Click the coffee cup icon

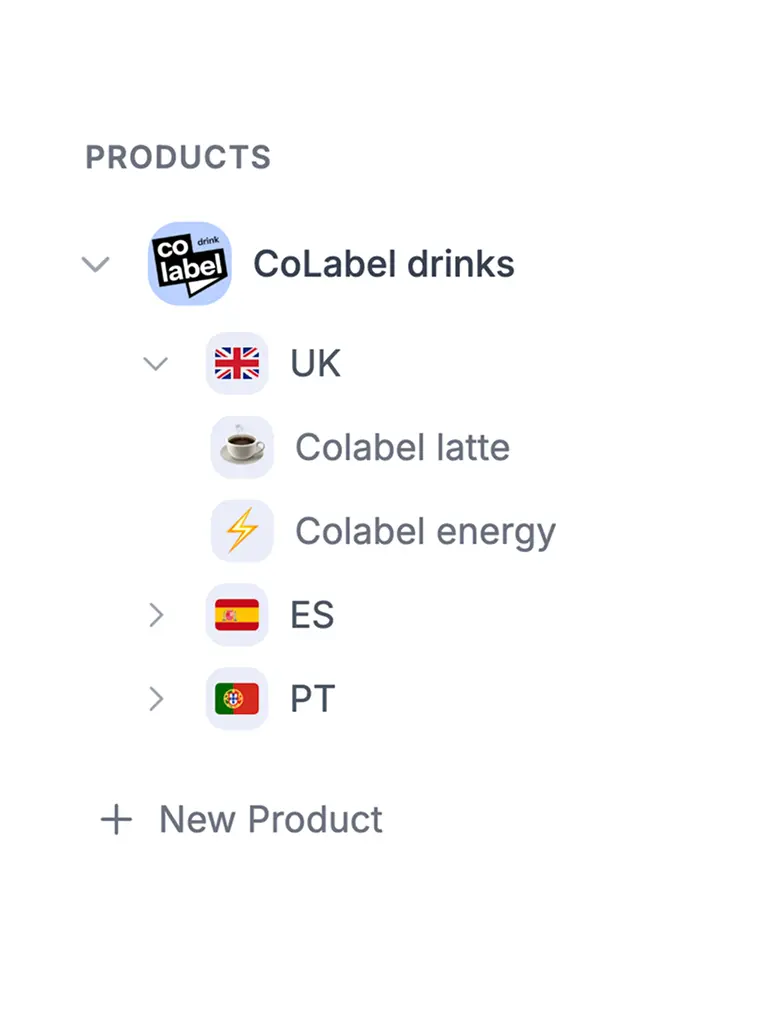pos(242,447)
